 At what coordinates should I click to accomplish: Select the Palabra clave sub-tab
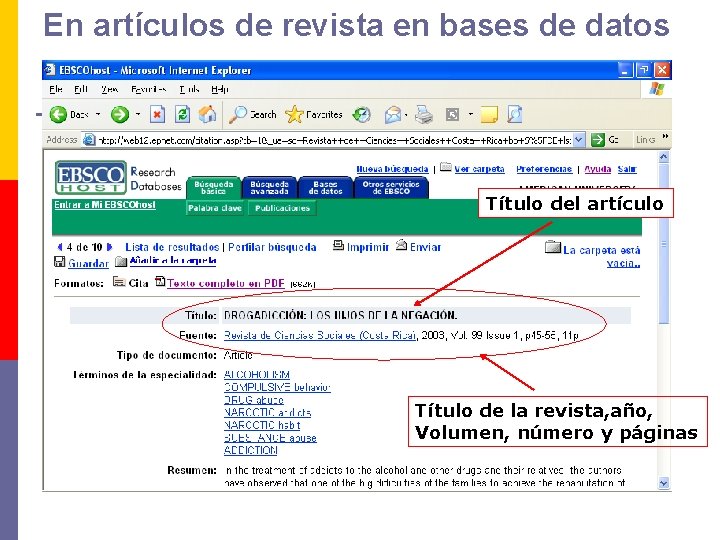coord(215,208)
